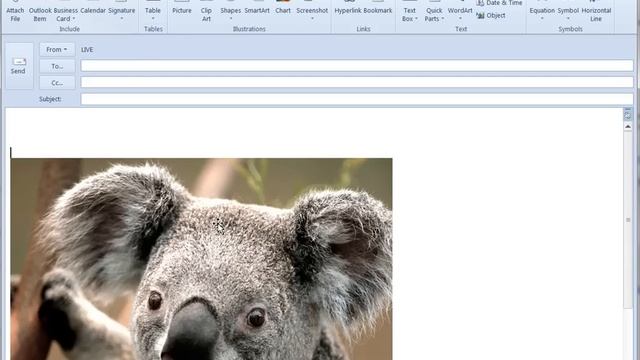Open the Shapes gallery dropdown

coord(231,11)
